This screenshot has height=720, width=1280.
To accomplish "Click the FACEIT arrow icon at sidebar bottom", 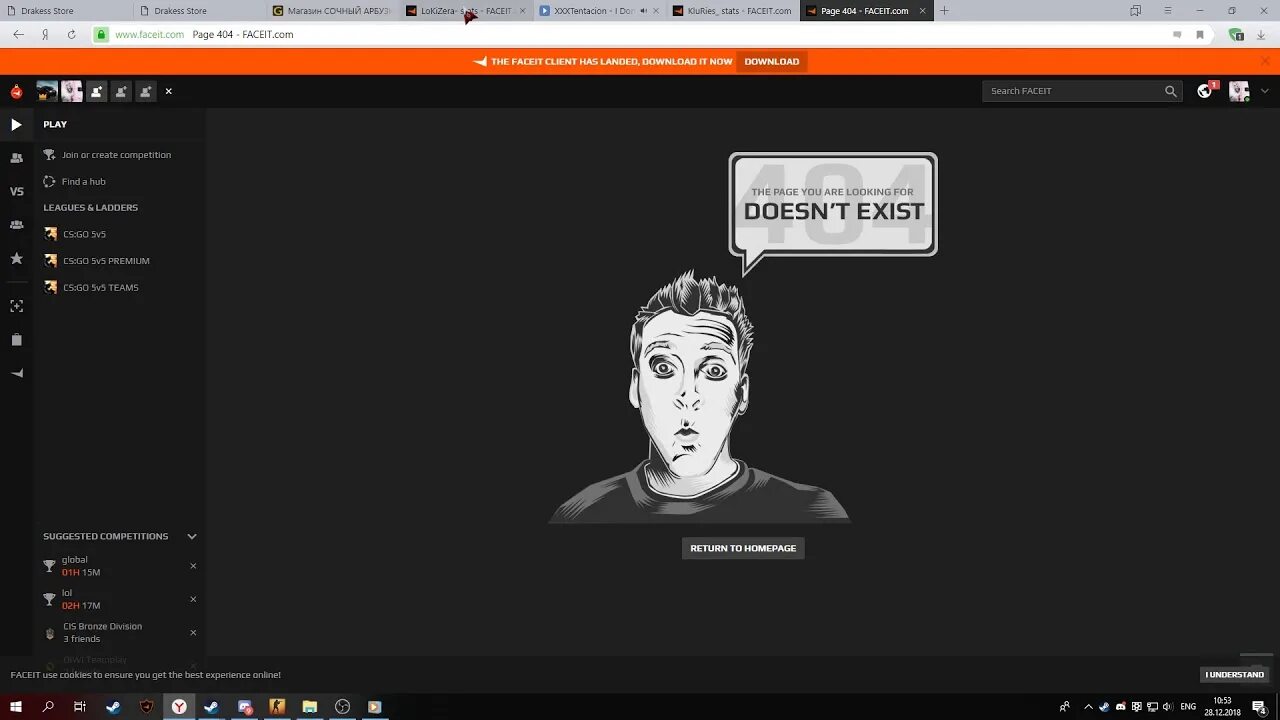I will click(x=16, y=373).
